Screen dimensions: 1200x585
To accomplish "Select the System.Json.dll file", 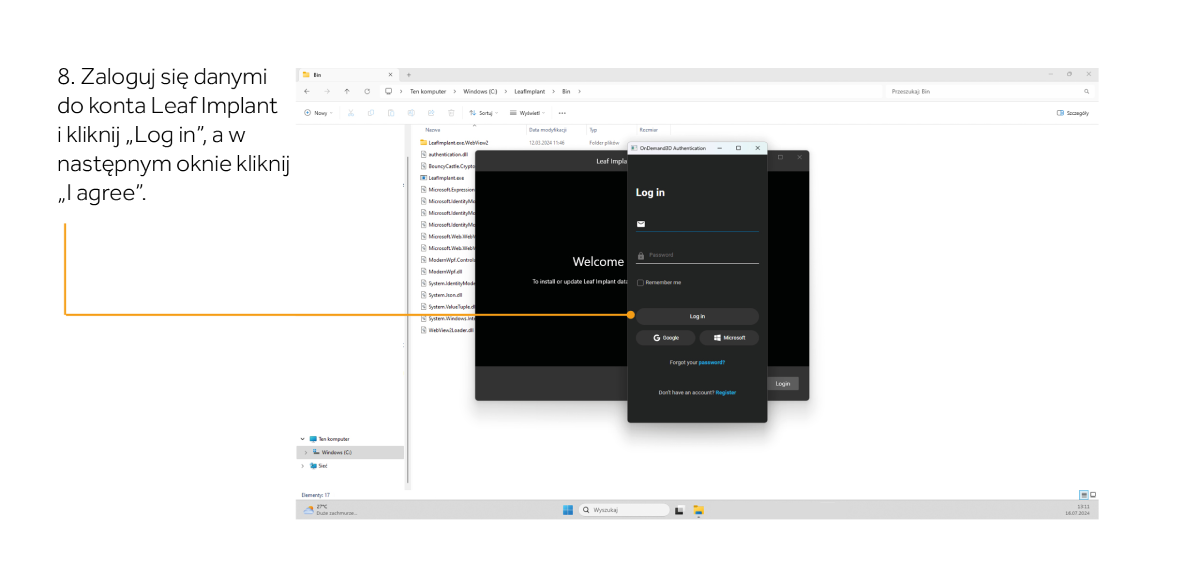I will click(442, 295).
